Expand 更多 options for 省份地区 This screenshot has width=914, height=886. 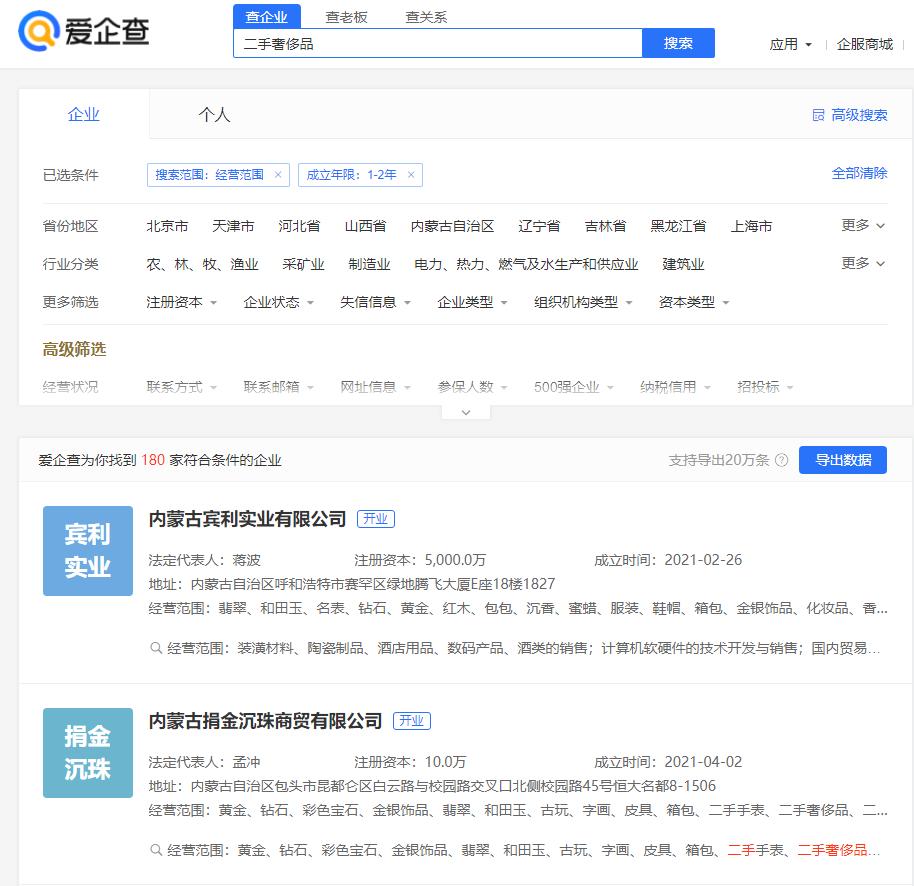coord(861,226)
